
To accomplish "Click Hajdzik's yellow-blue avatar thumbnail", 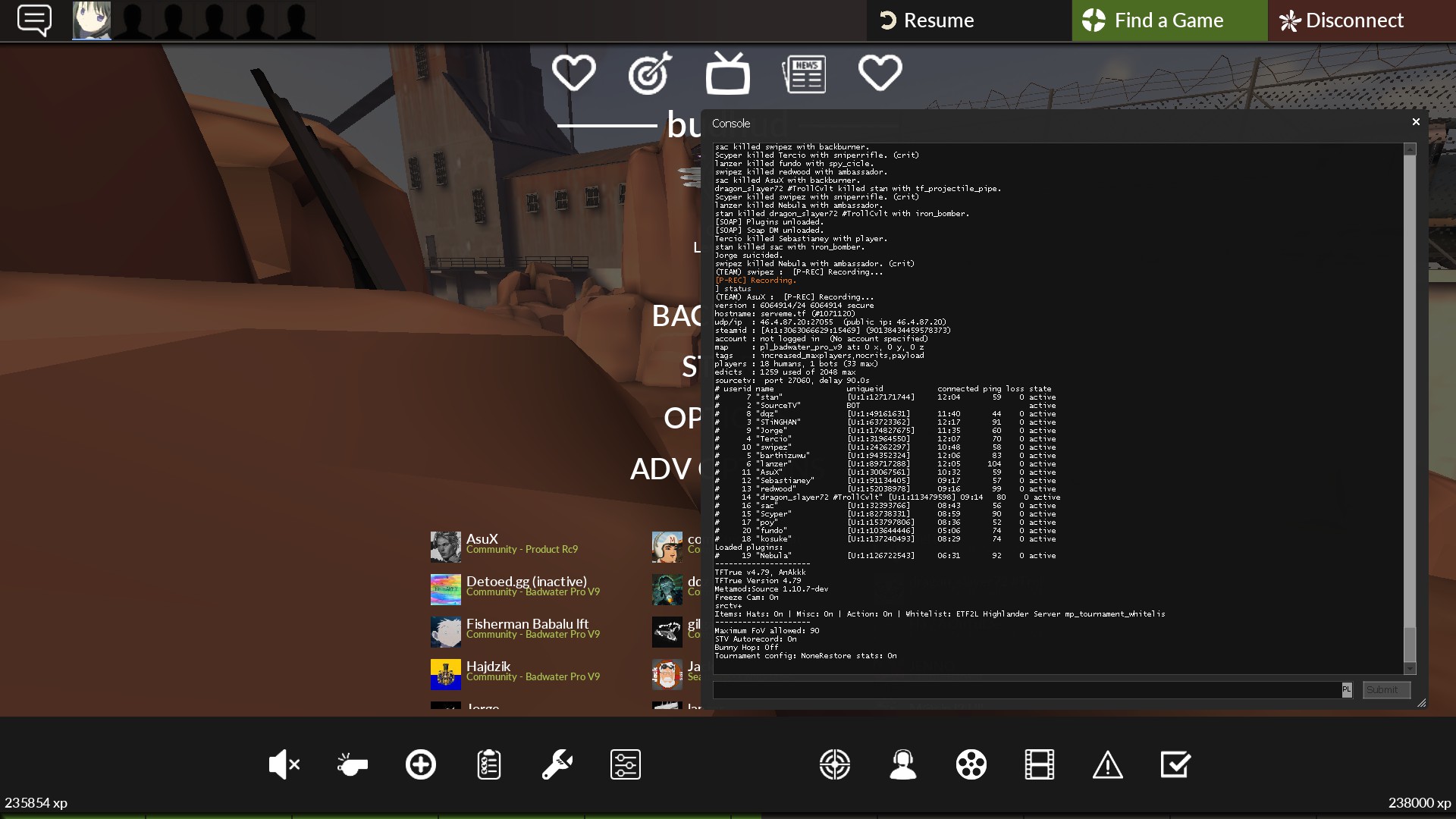I will [x=446, y=674].
